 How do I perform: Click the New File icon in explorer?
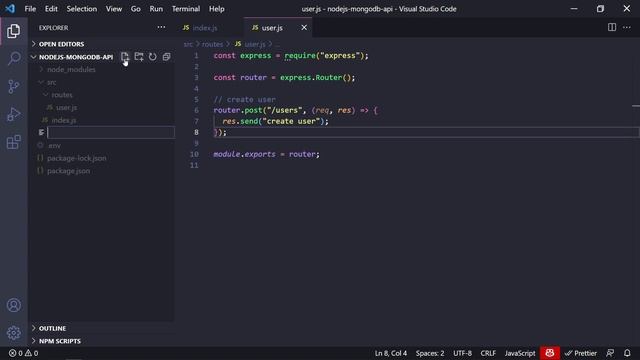coord(125,57)
